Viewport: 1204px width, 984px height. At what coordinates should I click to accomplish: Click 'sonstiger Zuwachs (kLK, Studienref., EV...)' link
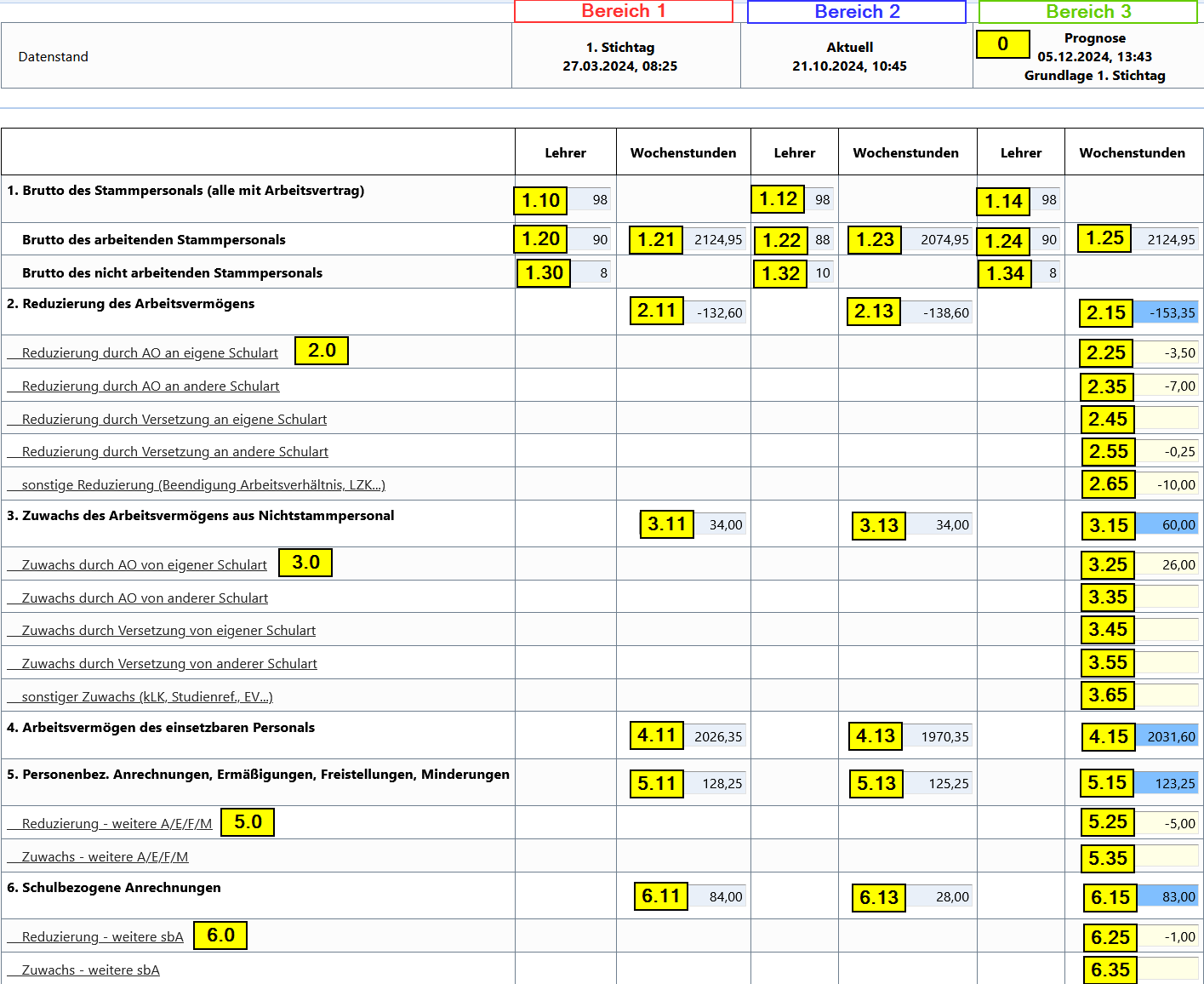[147, 697]
